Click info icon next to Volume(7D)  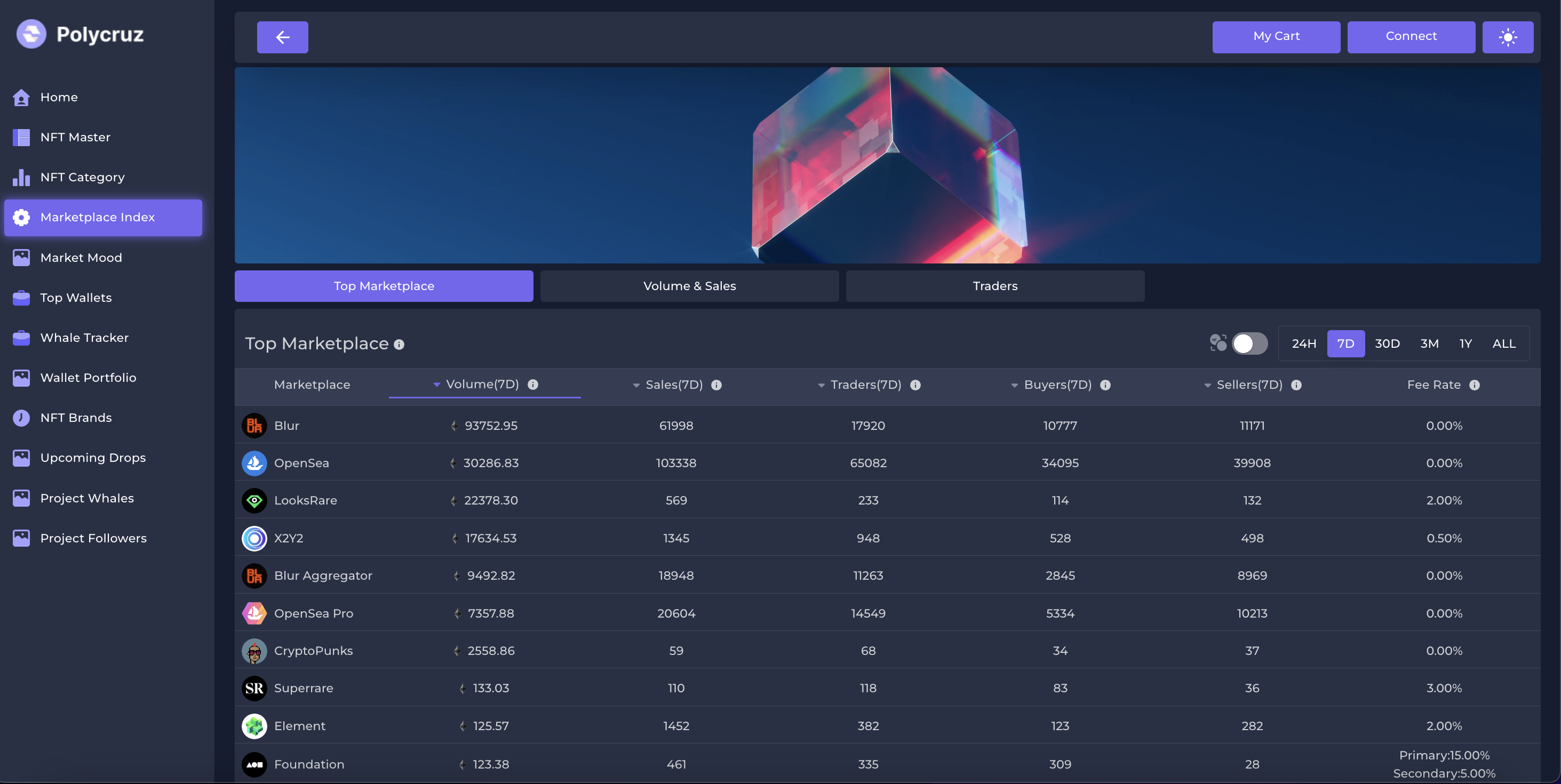pos(532,385)
